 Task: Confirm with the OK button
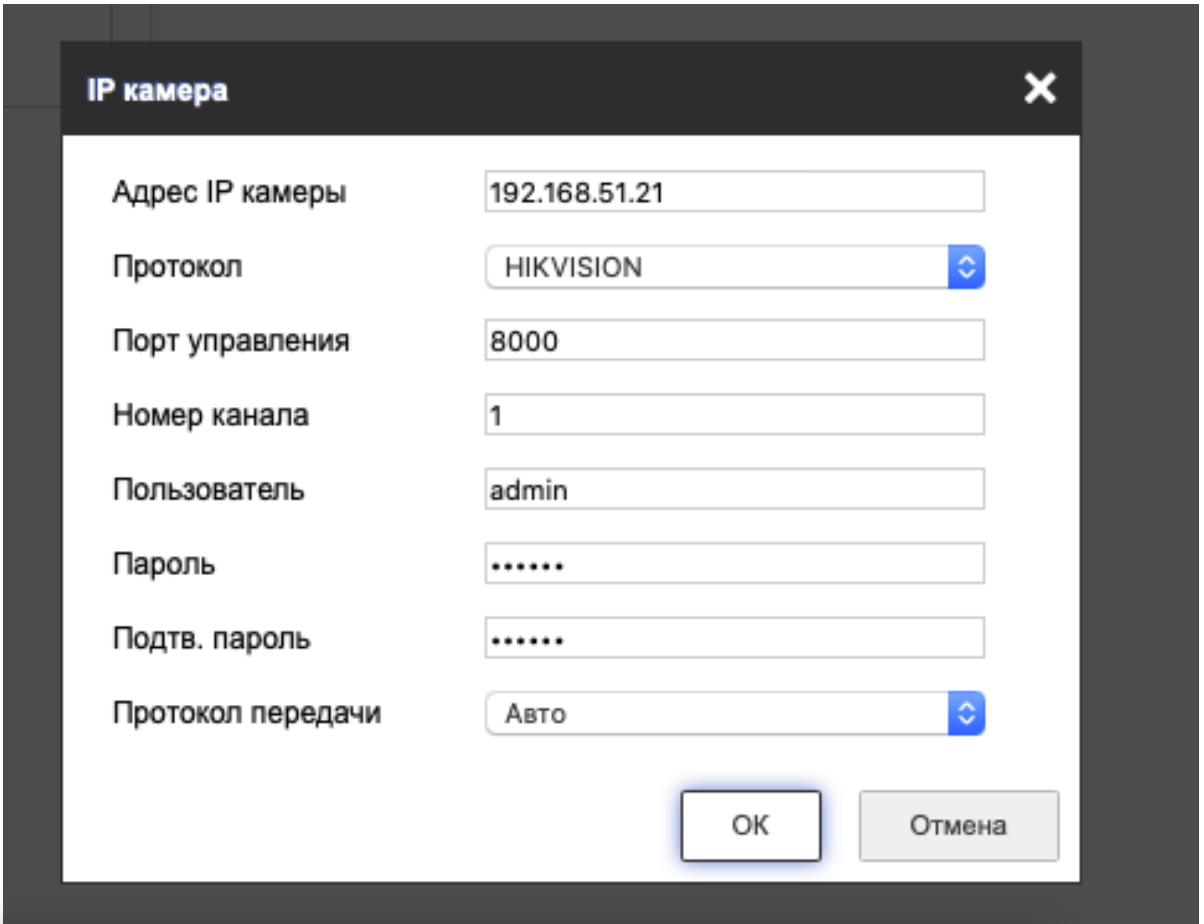[751, 826]
